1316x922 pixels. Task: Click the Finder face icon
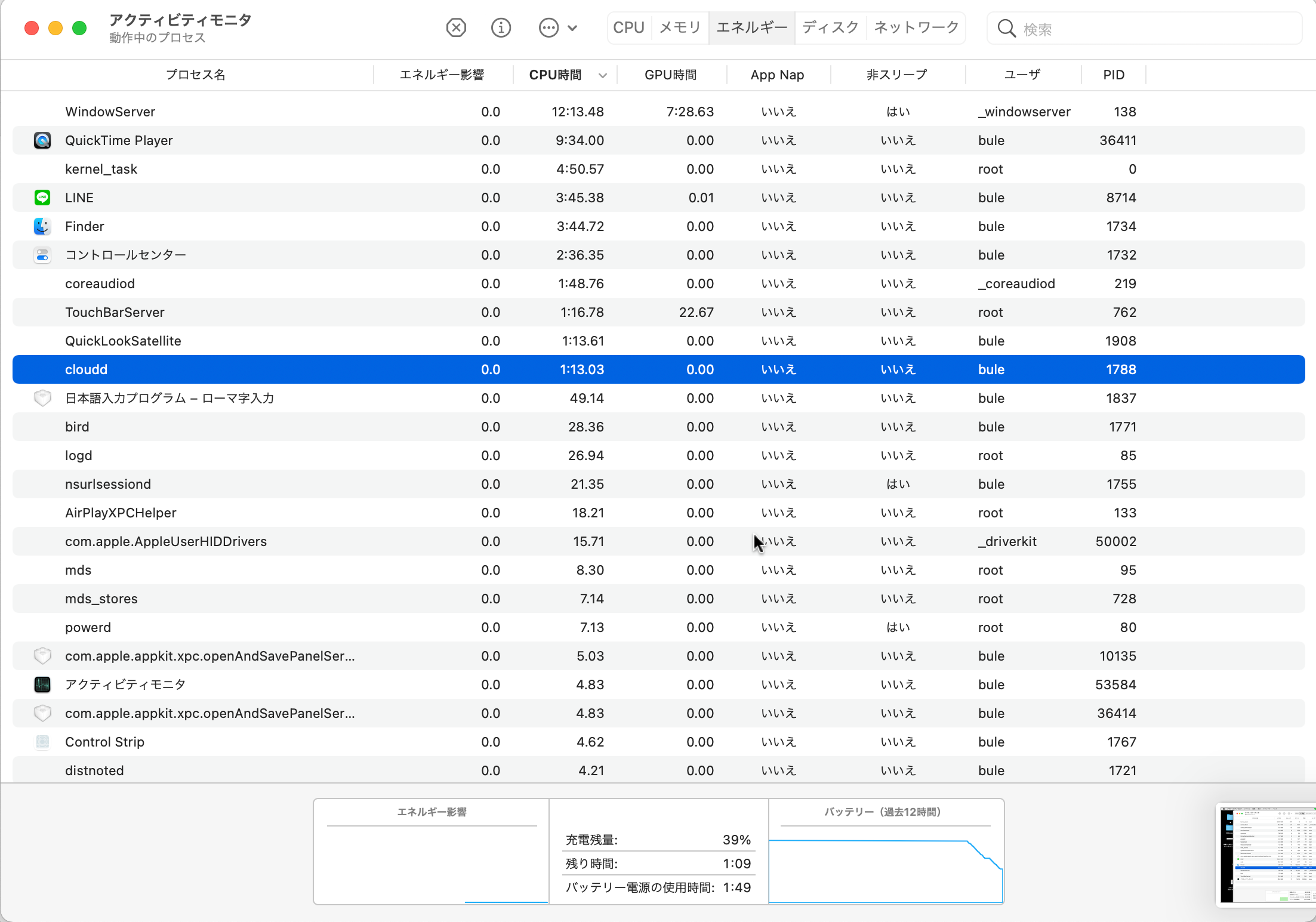click(x=42, y=226)
